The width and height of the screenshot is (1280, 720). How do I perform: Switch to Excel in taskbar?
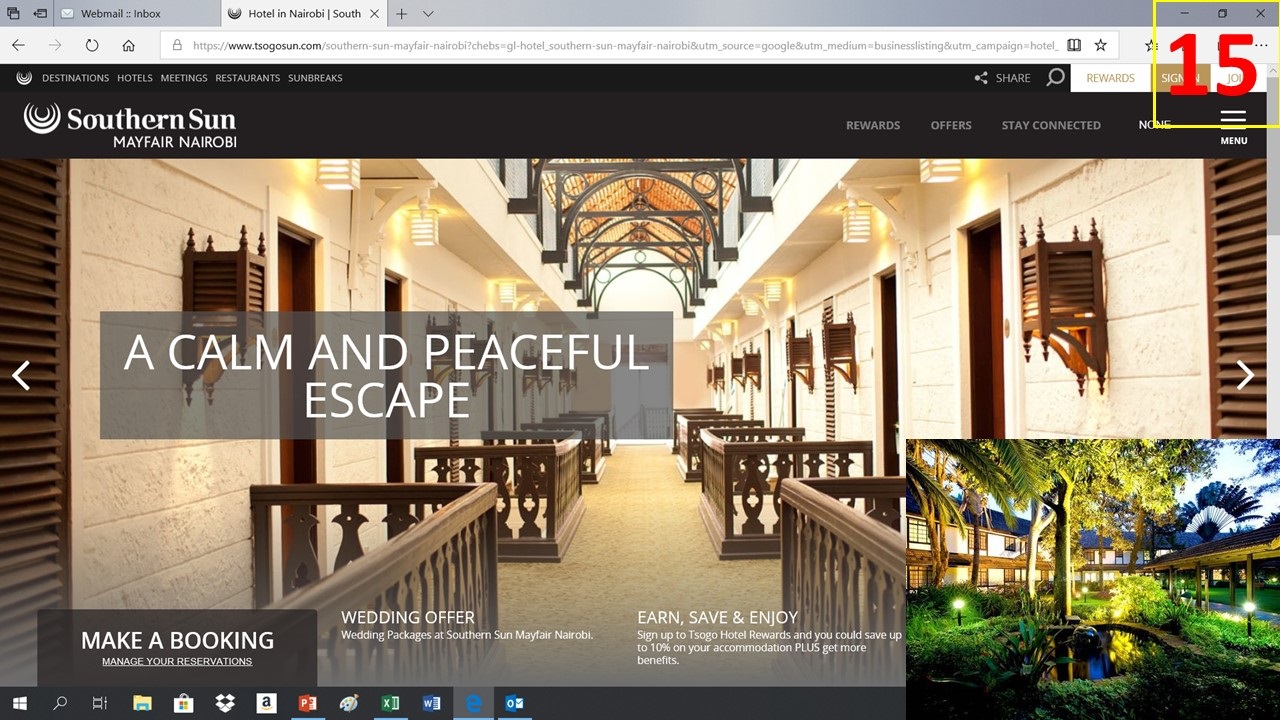(x=390, y=703)
